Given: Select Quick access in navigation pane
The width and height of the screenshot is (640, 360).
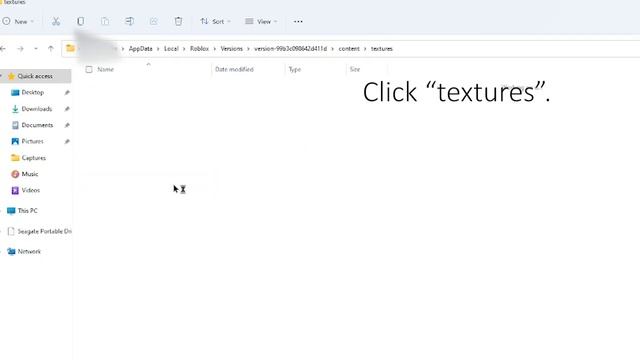Looking at the screenshot, I should pos(35,76).
